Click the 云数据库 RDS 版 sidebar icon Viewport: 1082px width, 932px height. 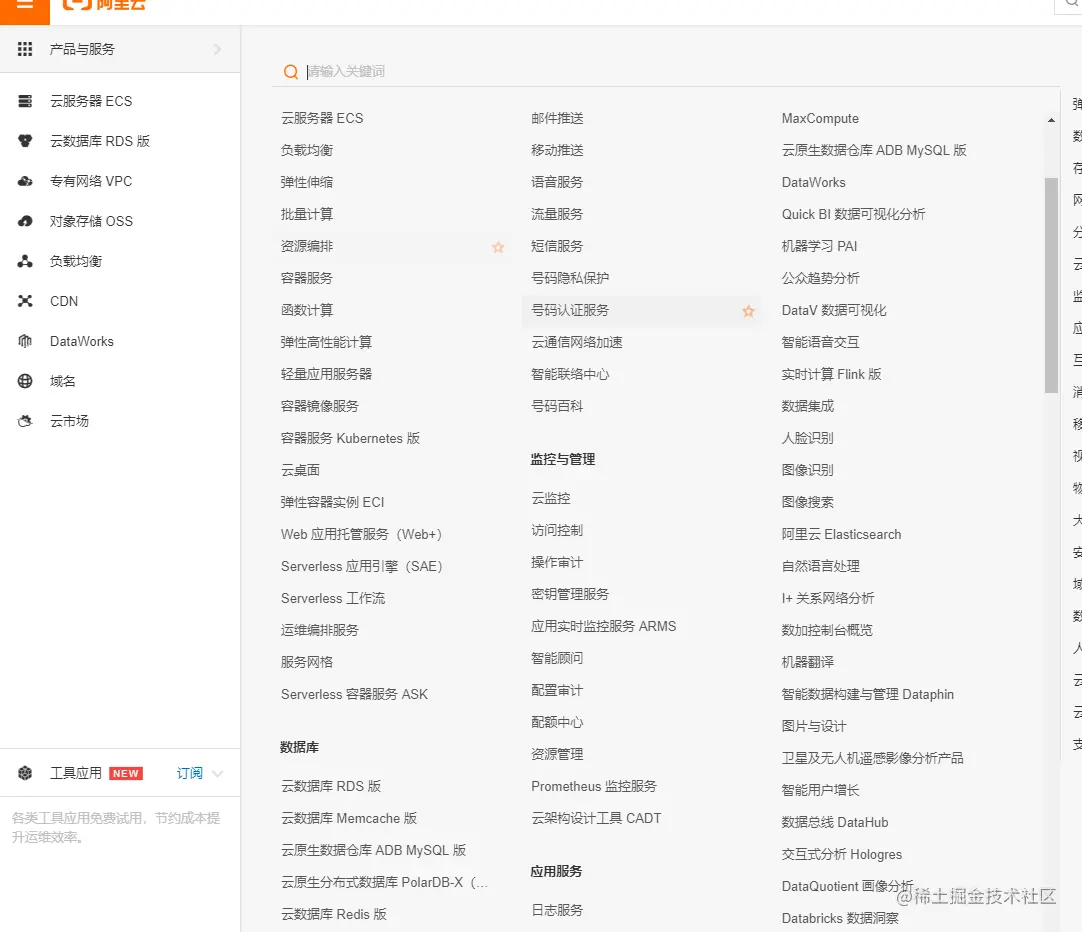(x=25, y=141)
